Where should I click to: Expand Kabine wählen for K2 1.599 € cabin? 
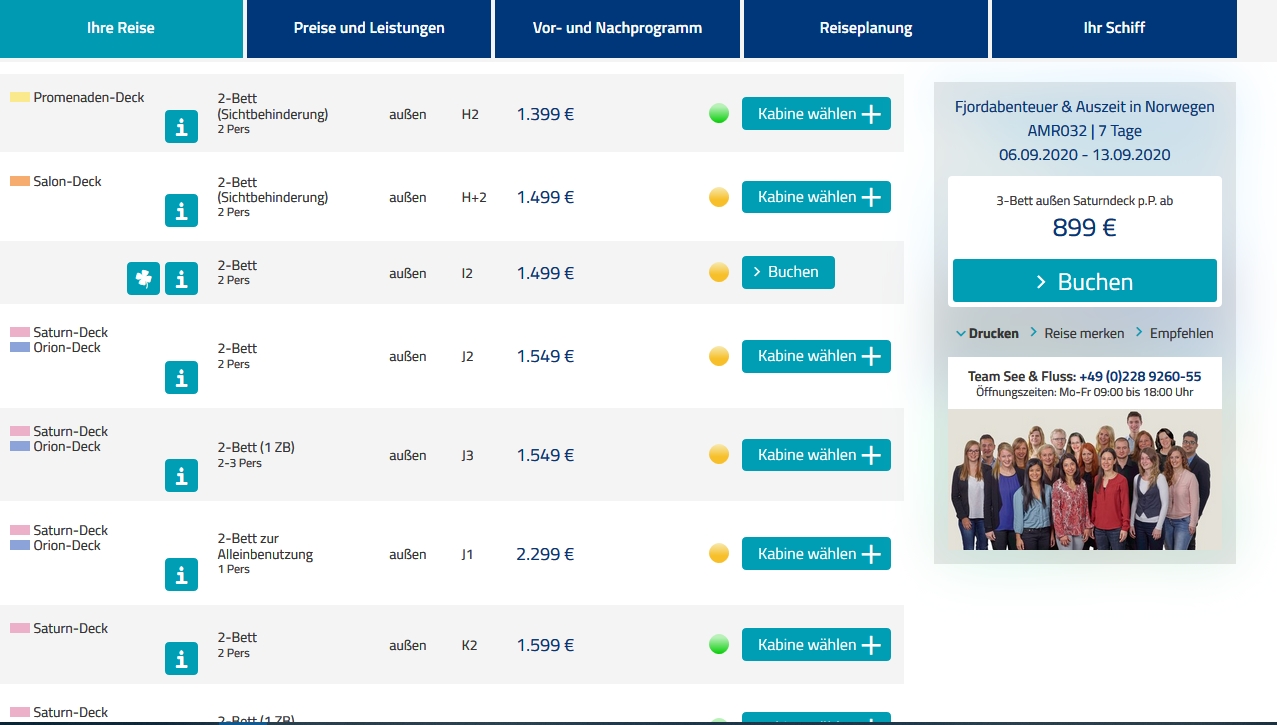pyautogui.click(x=816, y=645)
